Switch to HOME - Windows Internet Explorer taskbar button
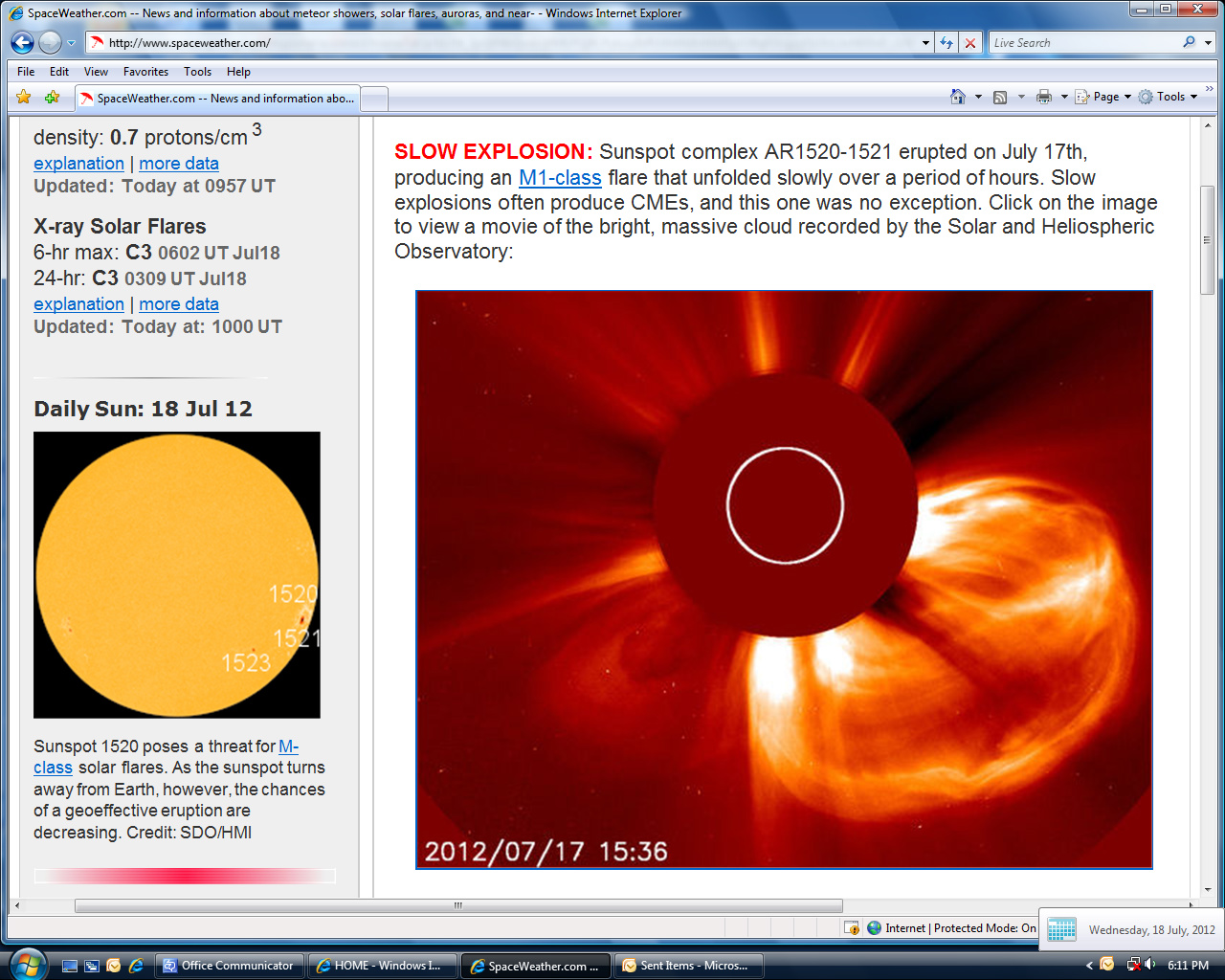This screenshot has width=1225, height=980. pyautogui.click(x=383, y=966)
